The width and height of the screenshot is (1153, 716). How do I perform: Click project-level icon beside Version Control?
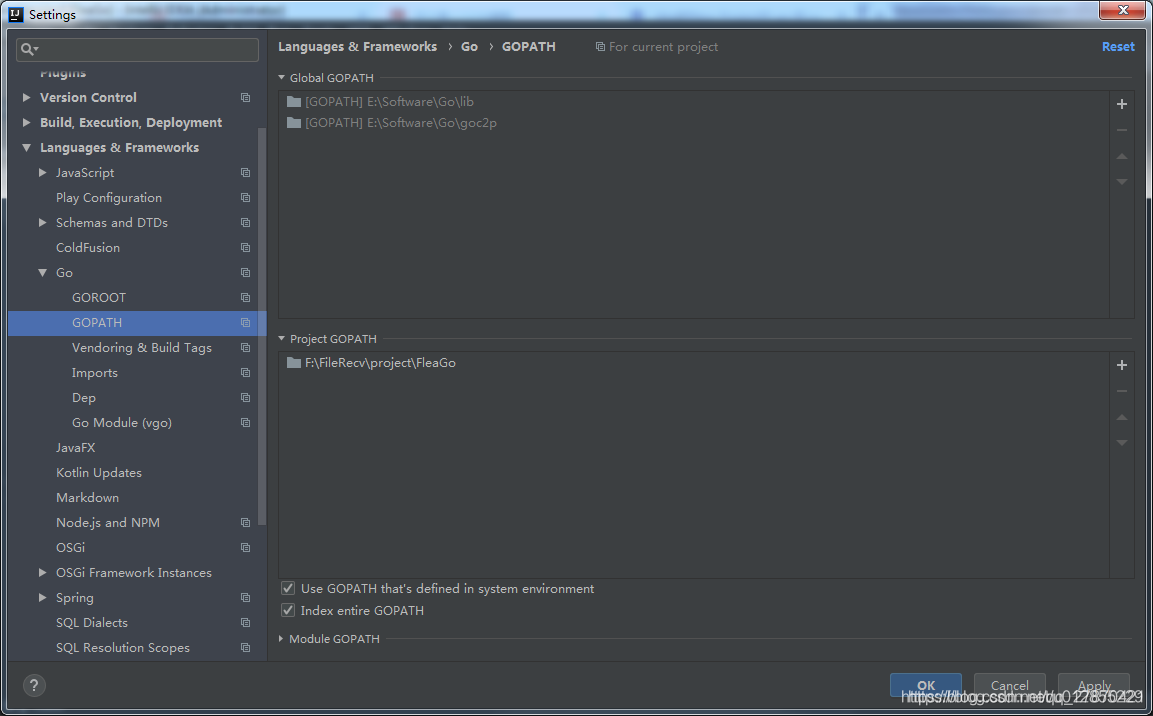coord(246,98)
